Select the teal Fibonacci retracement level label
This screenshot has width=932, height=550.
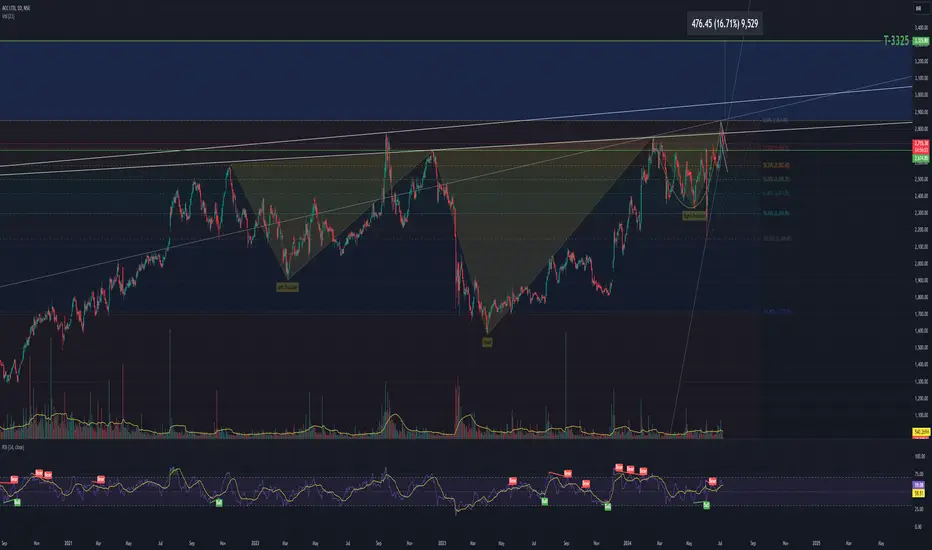(776, 213)
